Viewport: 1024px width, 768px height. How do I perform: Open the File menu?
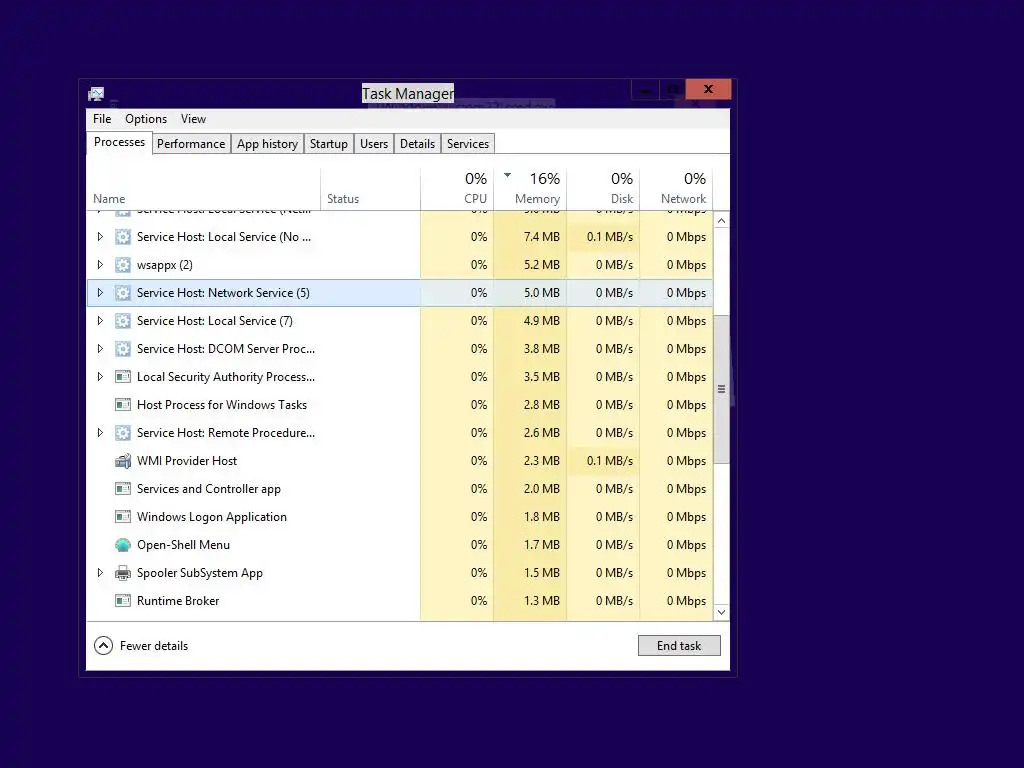102,119
